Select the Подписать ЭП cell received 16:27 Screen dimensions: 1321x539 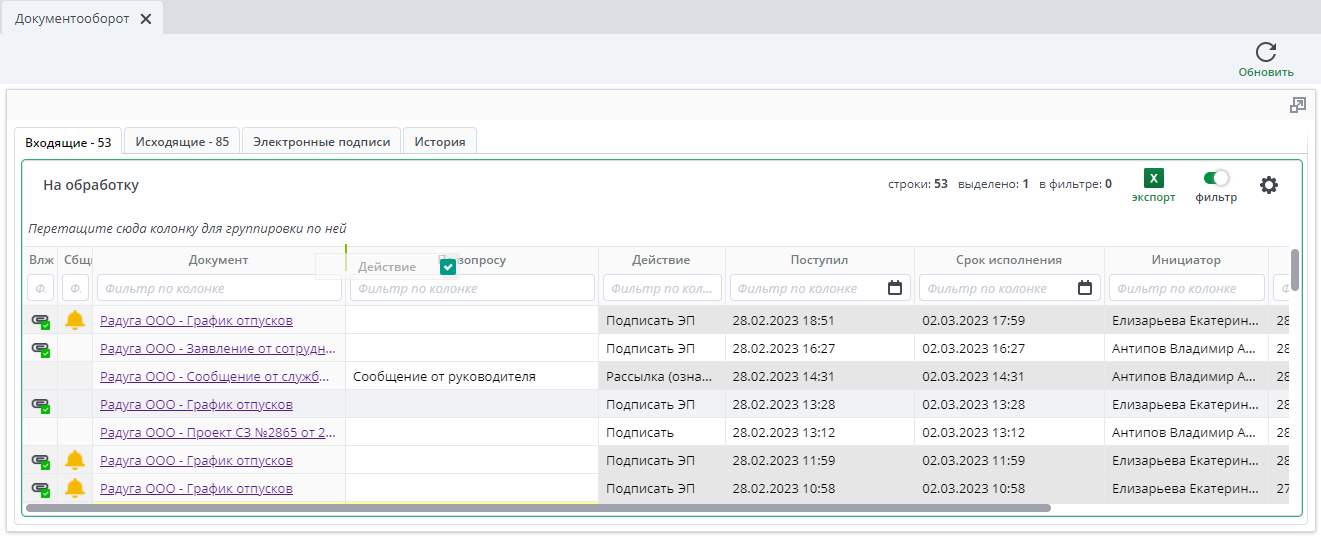[x=662, y=349]
